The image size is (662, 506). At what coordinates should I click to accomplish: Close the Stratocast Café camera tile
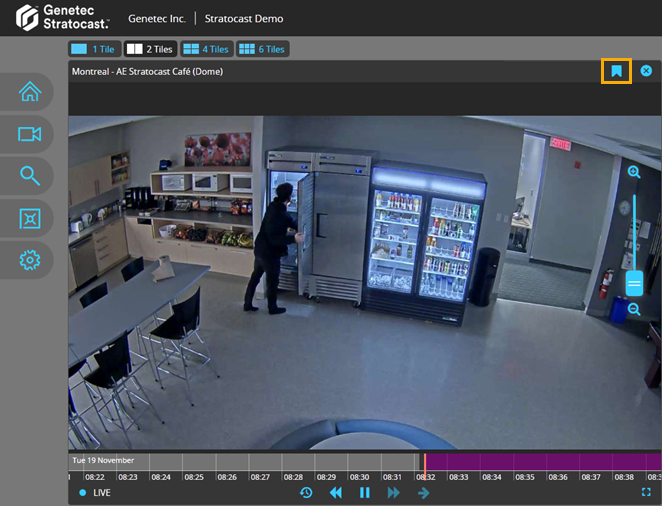coord(646,71)
